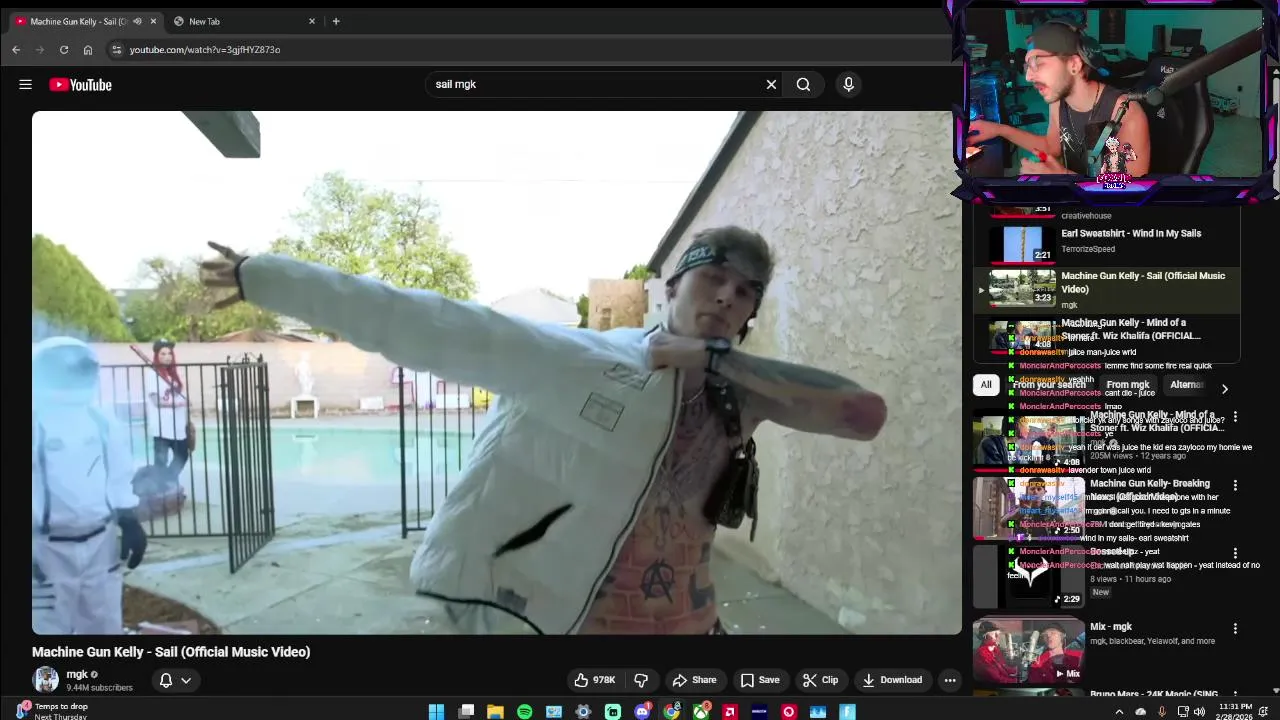Go back in browser

[16, 50]
